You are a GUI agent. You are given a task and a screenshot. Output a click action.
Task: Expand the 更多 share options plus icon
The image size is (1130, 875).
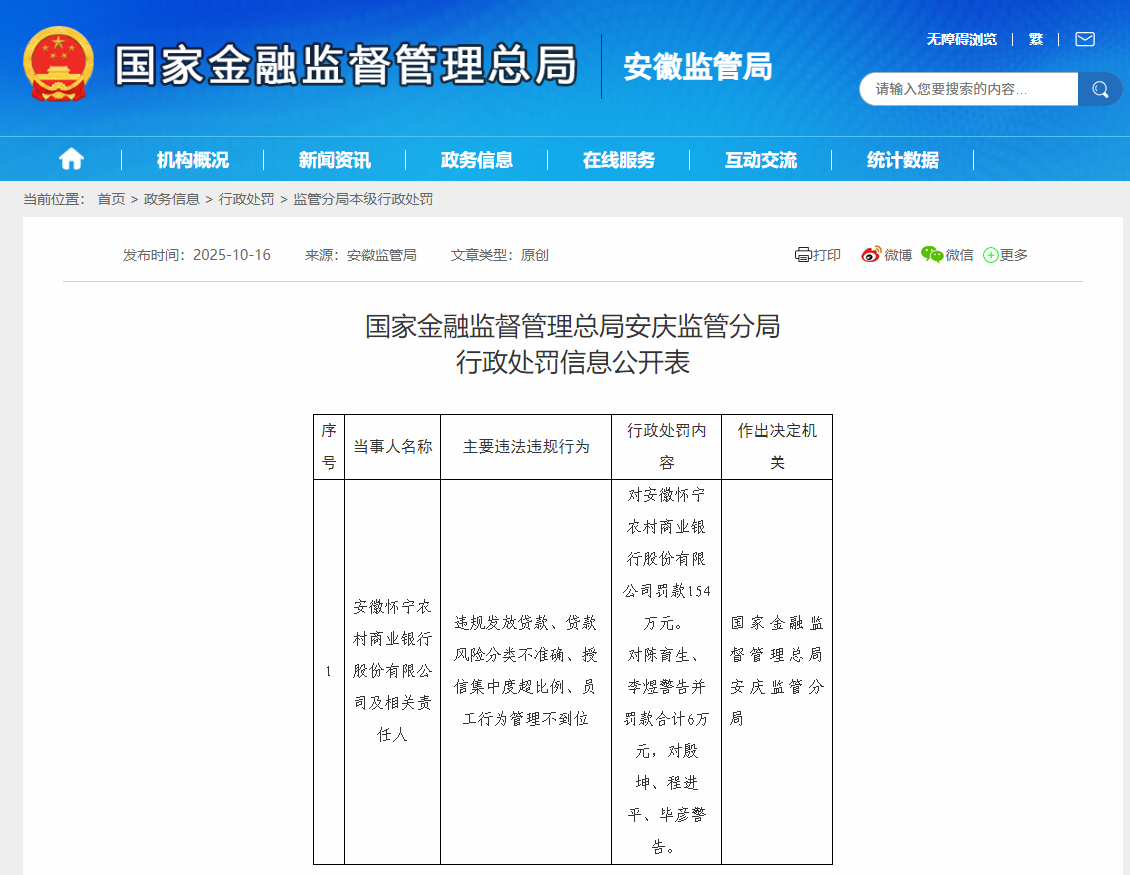991,255
